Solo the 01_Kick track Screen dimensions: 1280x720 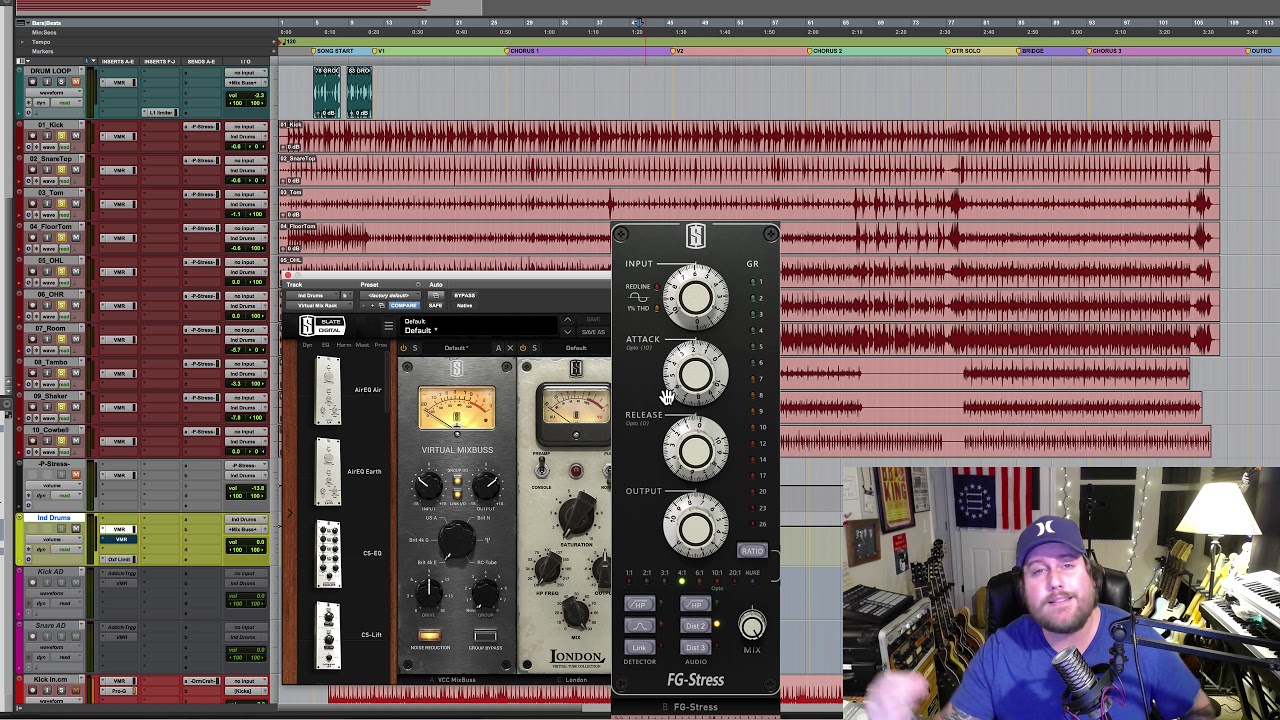[61, 135]
